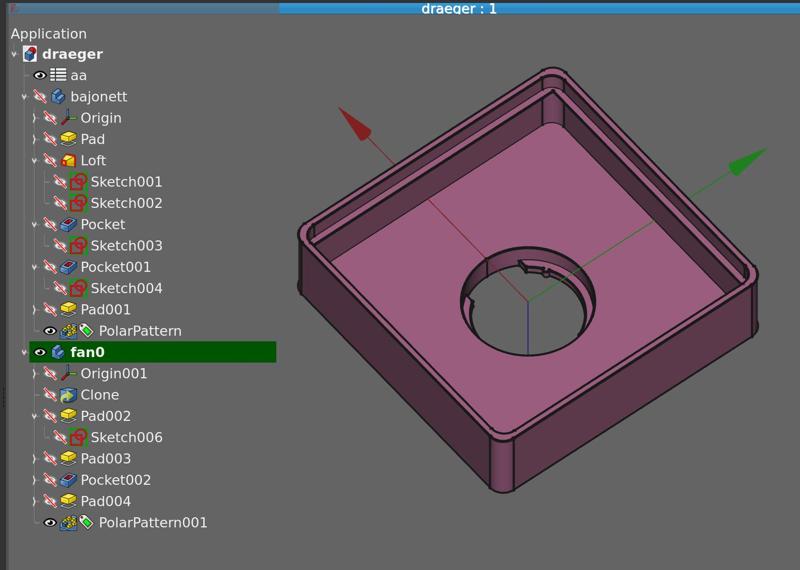Collapse the fan0 body node
The width and height of the screenshot is (800, 570).
pos(24,352)
